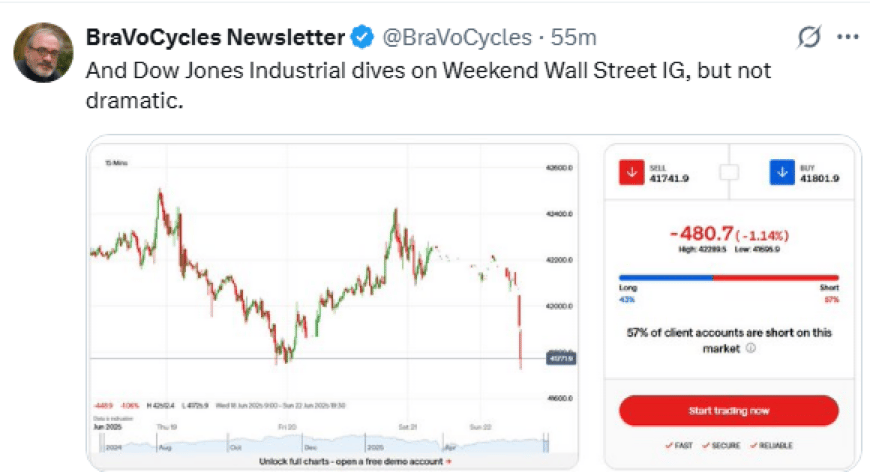
Task: Open BraVoCycles profile avatar photo
Action: click(x=43, y=53)
